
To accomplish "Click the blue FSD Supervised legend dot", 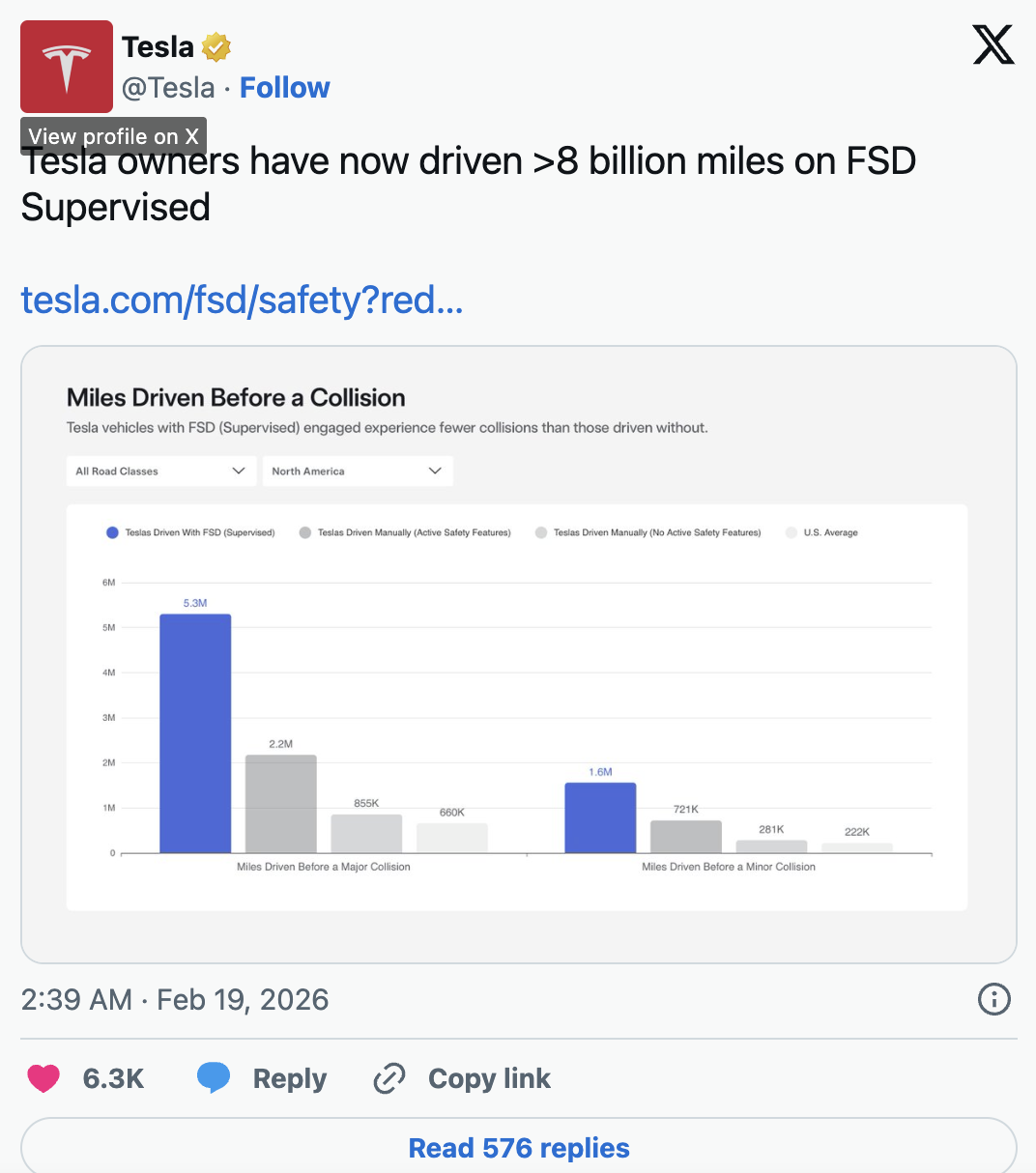I will click(112, 532).
